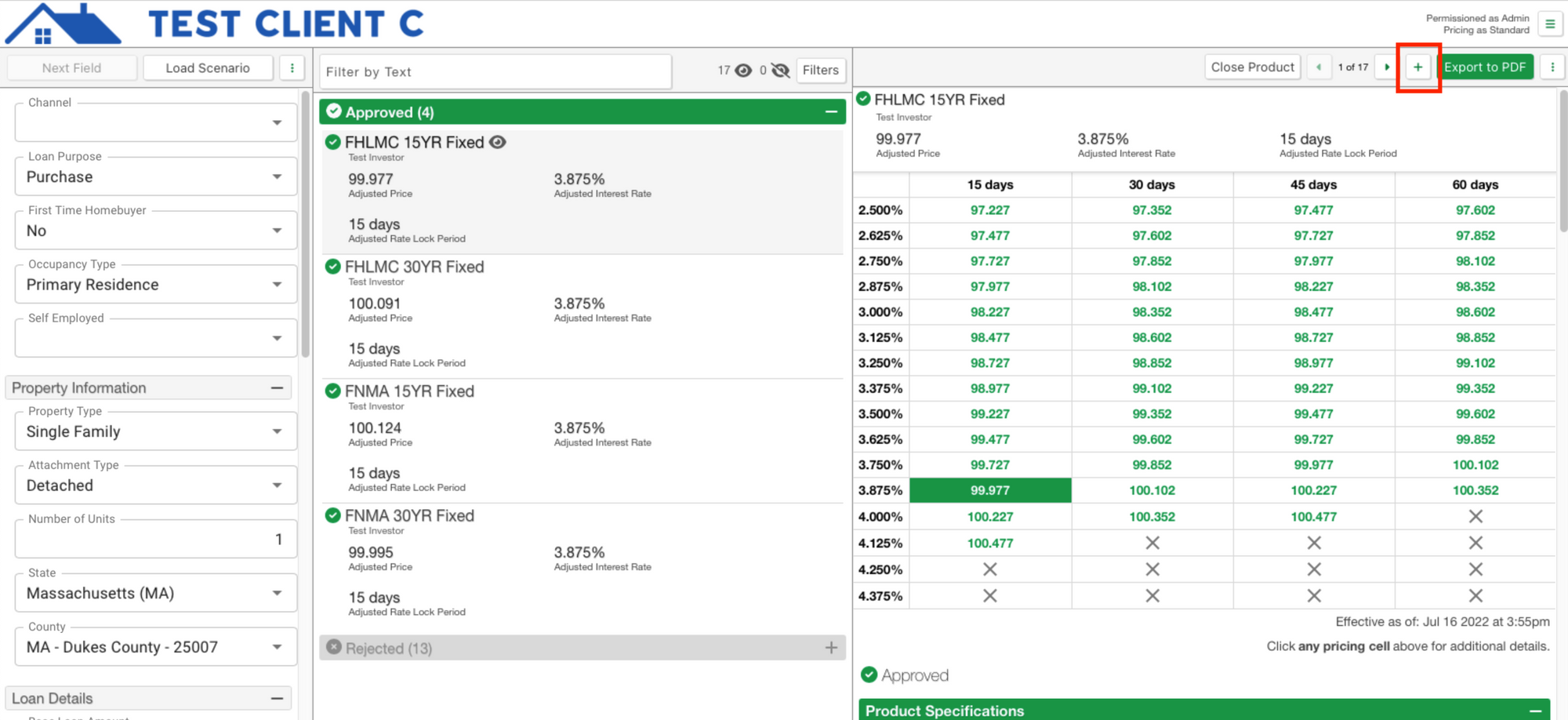Click the Filter by Text field

pyautogui.click(x=495, y=71)
